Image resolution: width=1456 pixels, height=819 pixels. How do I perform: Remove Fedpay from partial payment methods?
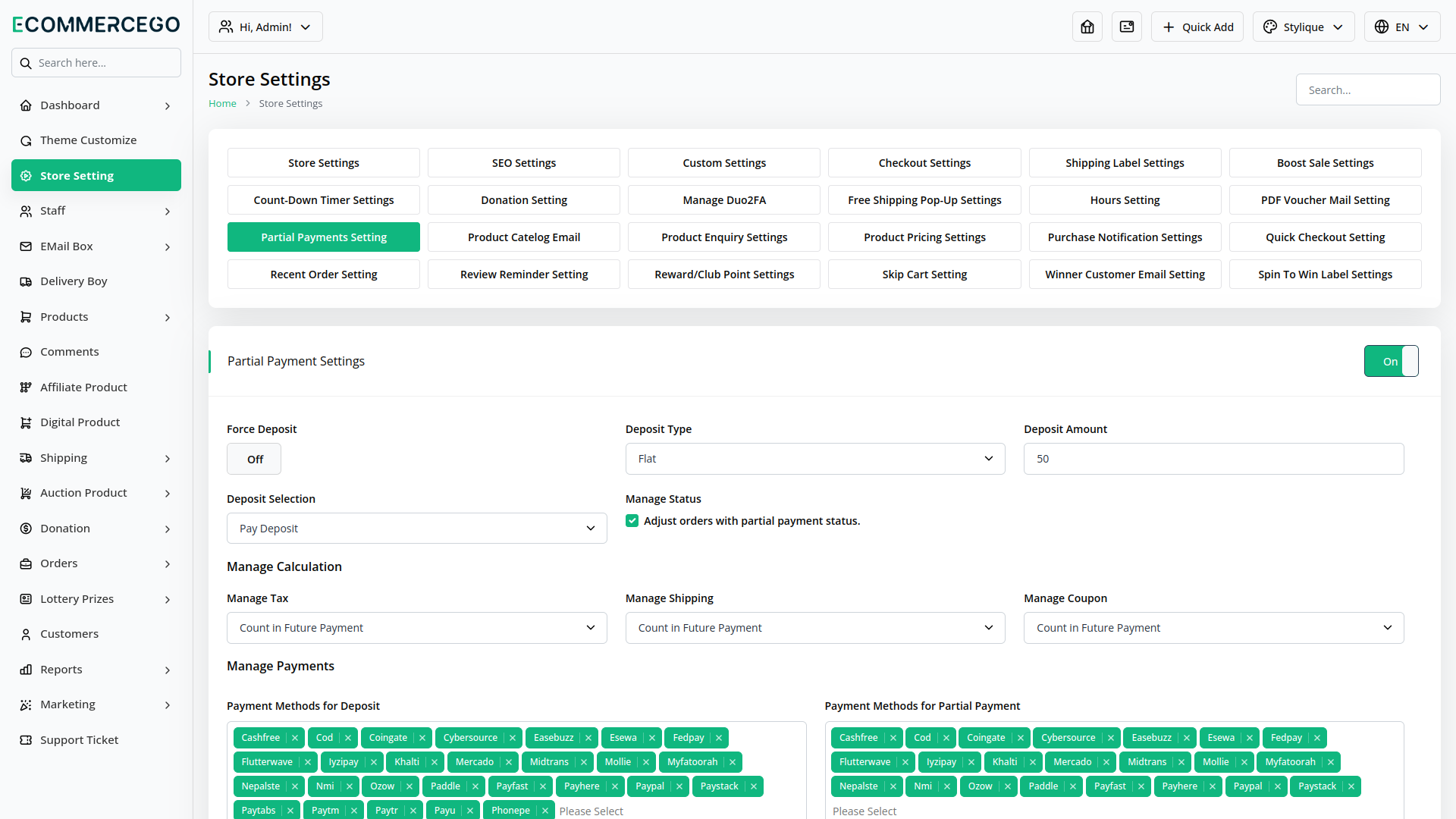pos(1317,738)
